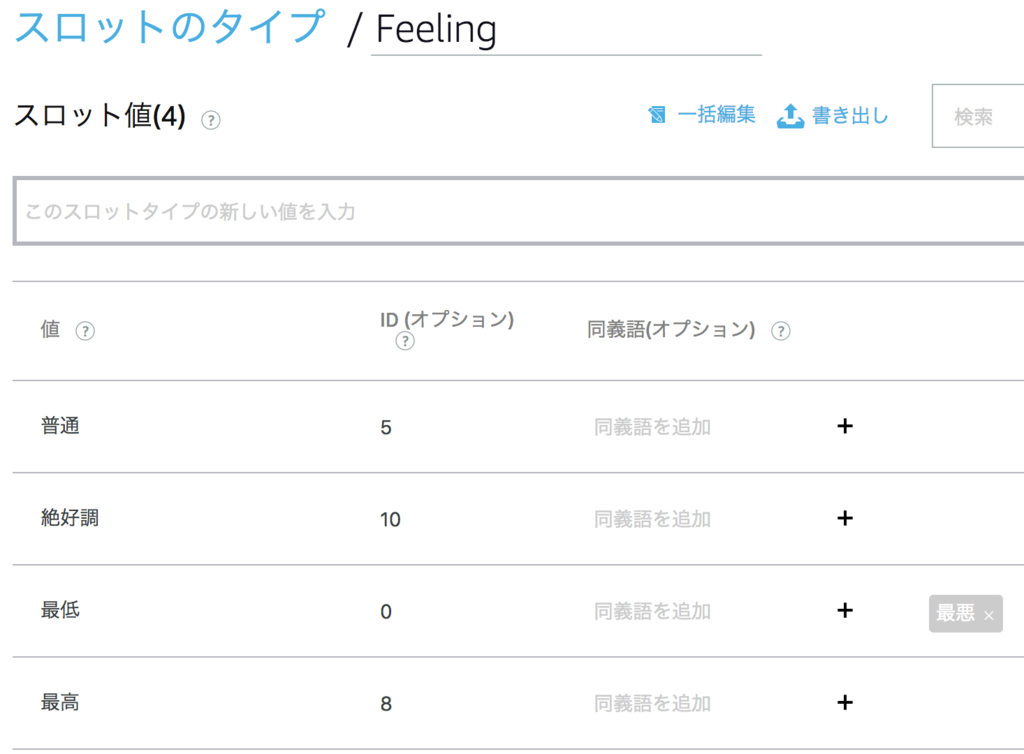
Task: Edit the Feeling slot type name field
Action: pos(565,30)
